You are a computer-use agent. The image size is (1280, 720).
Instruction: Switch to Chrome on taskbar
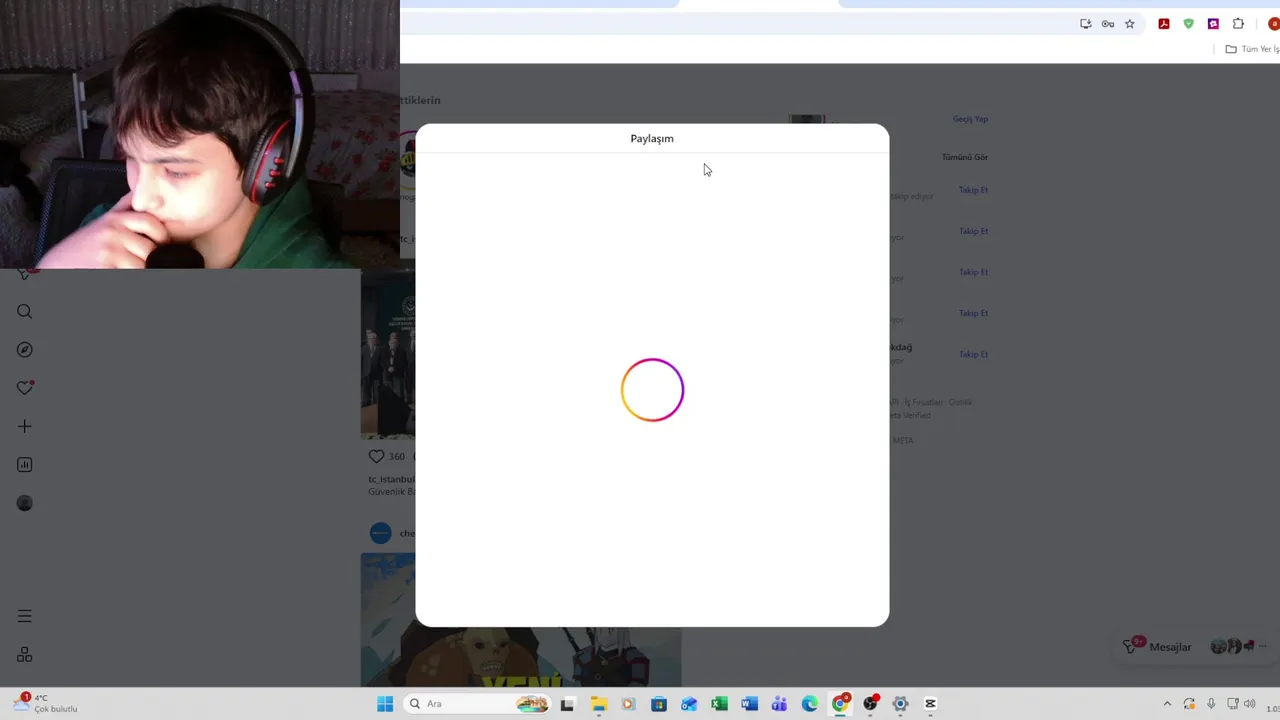pyautogui.click(x=840, y=704)
